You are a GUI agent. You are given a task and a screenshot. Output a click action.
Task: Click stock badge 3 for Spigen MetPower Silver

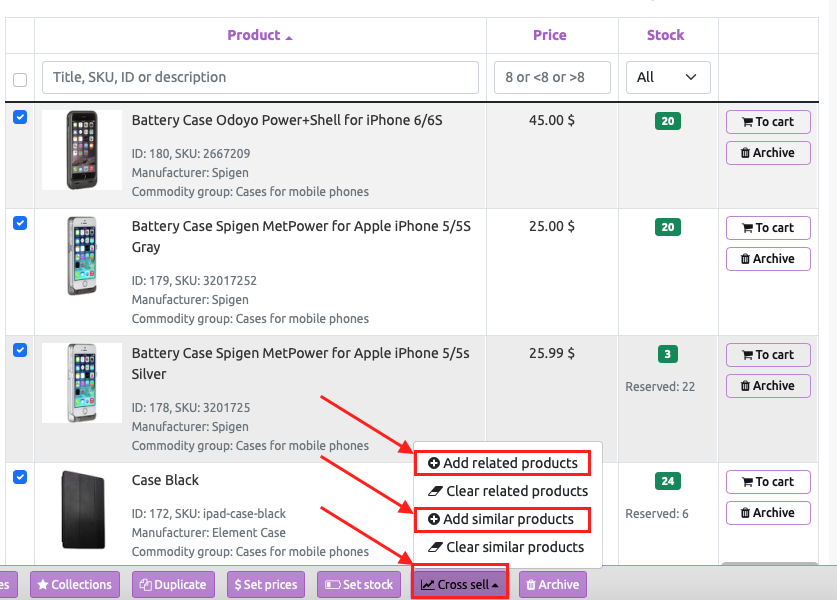click(668, 354)
